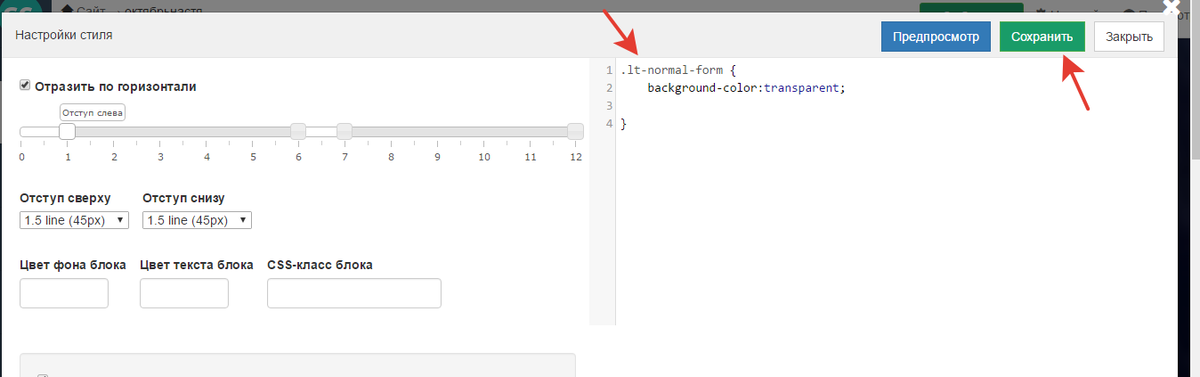Image resolution: width=1200 pixels, height=377 pixels.
Task: Click the green Сохранить button
Action: click(1042, 37)
